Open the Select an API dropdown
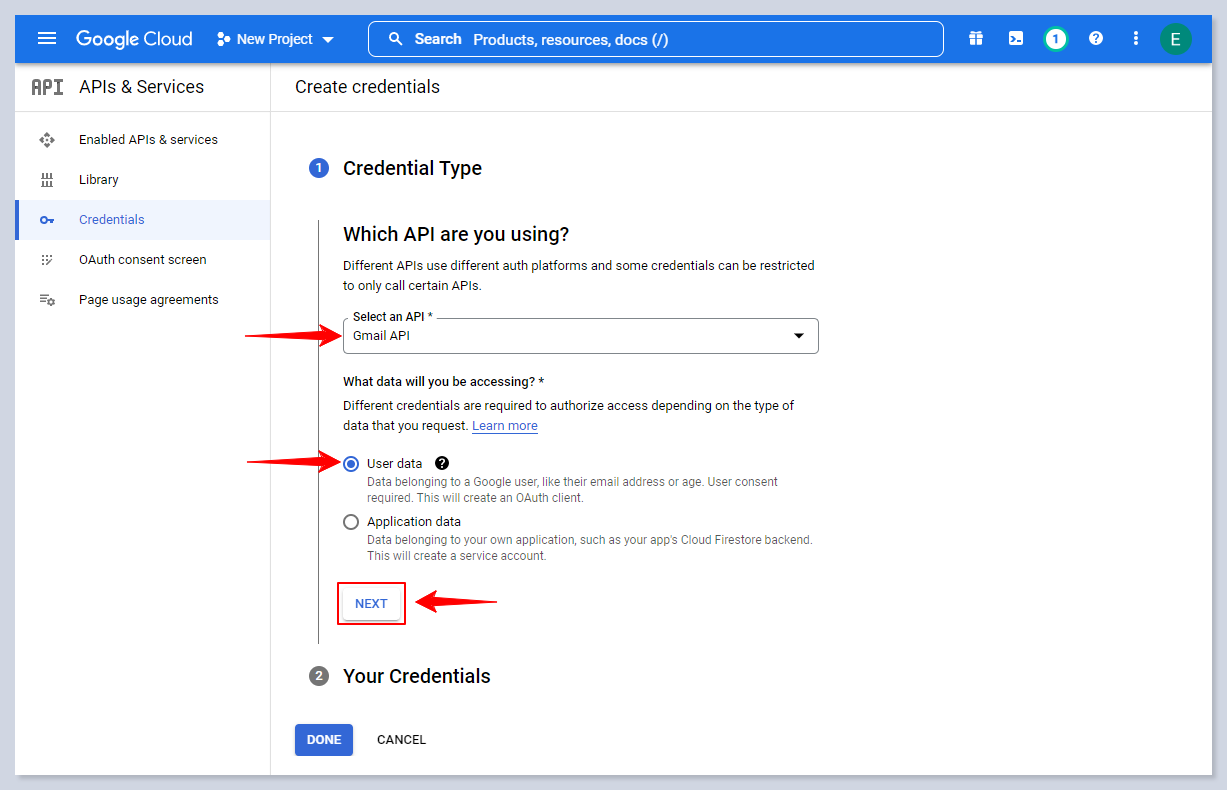 (x=580, y=336)
